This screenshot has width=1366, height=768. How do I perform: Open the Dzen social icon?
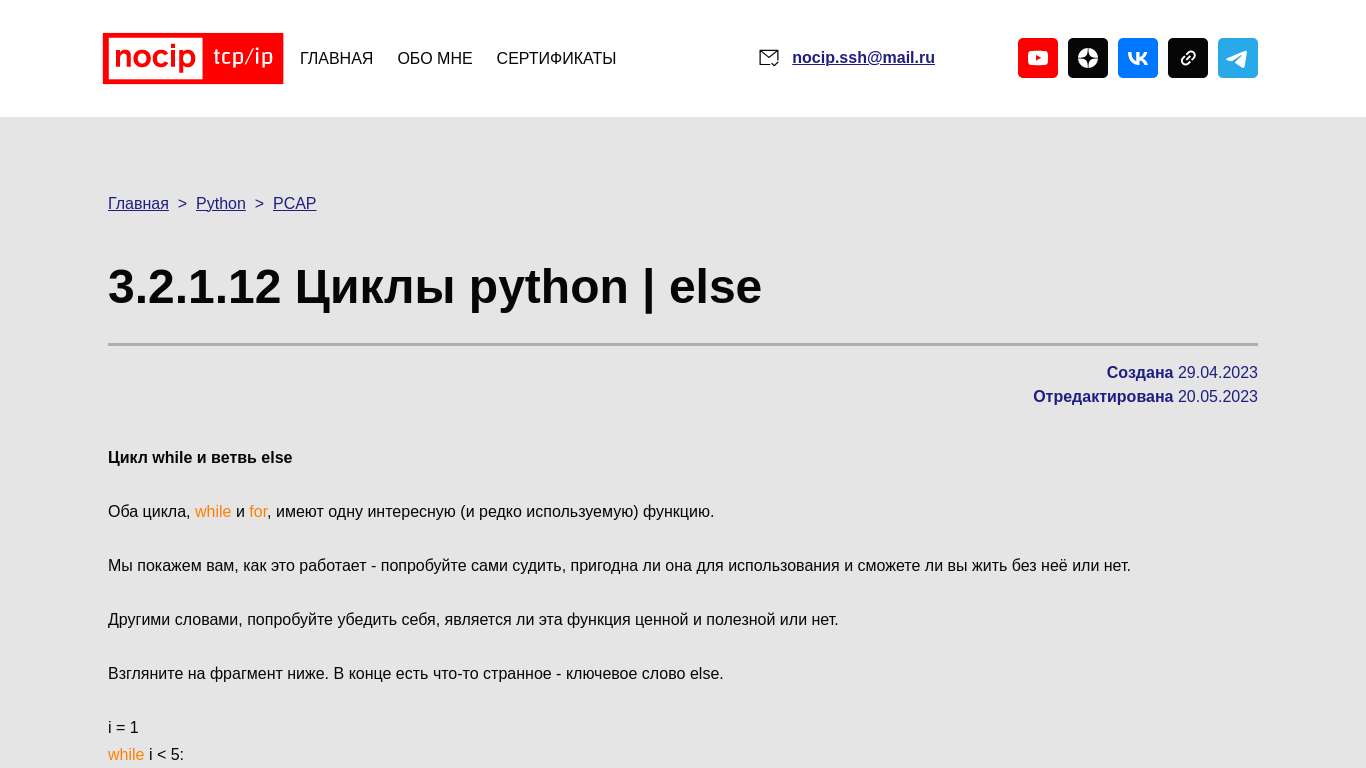click(x=1087, y=58)
